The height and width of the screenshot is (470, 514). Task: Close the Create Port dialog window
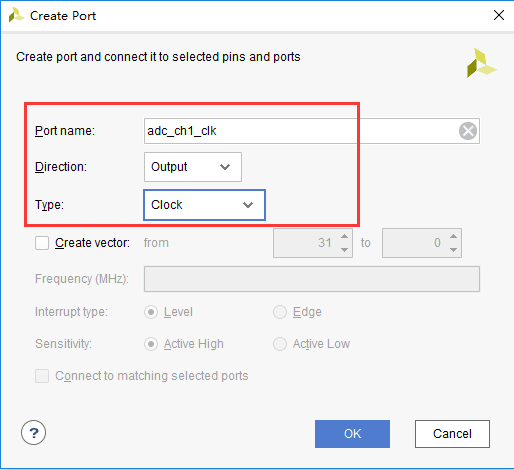(499, 15)
